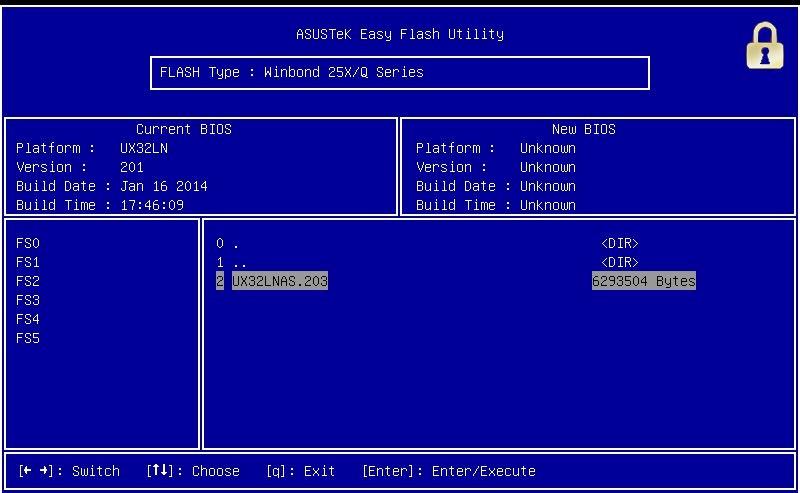
Task: Click the 6293504 Bytes file size
Action: pyautogui.click(x=644, y=281)
